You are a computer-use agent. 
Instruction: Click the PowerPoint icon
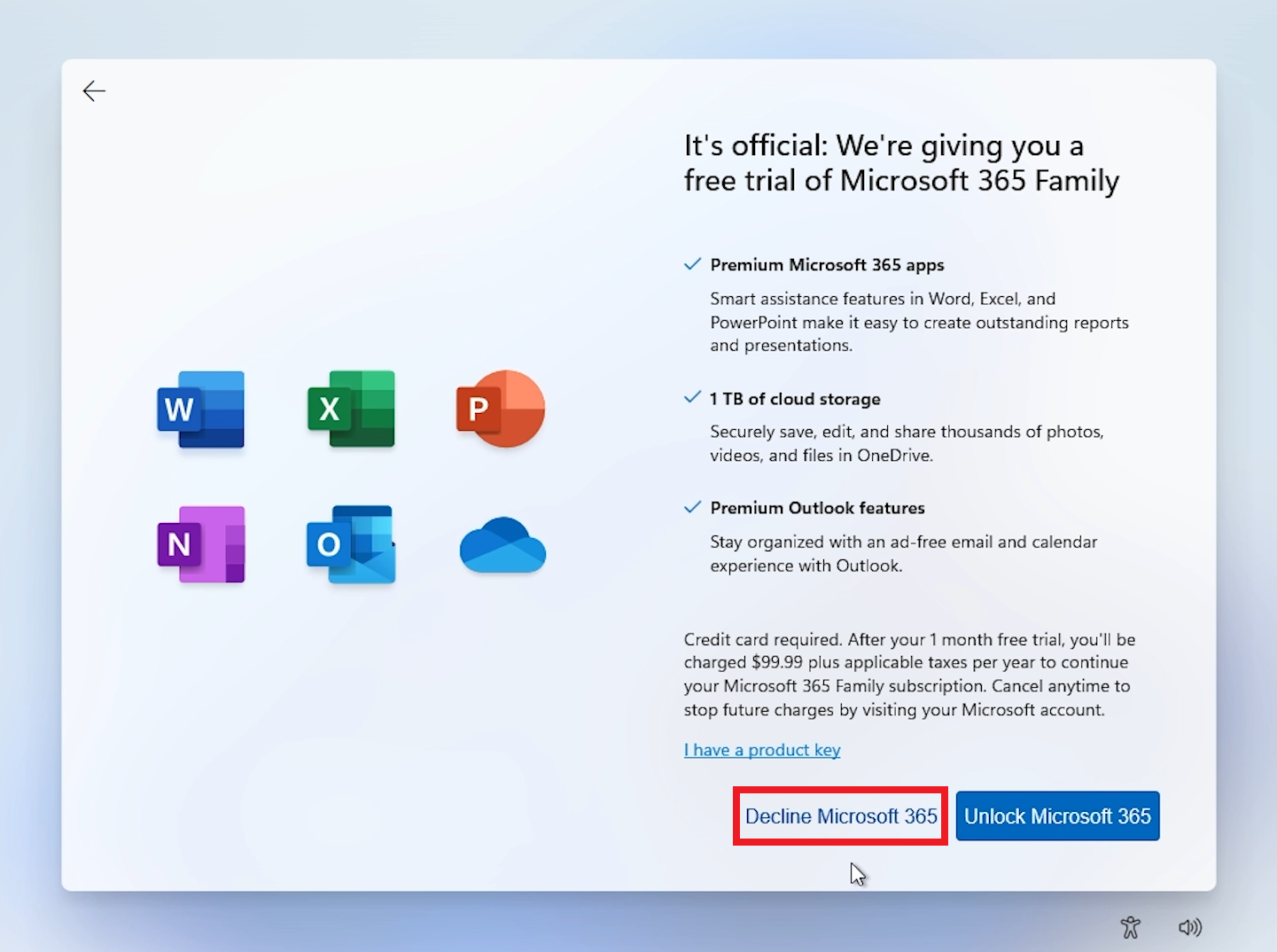[500, 410]
